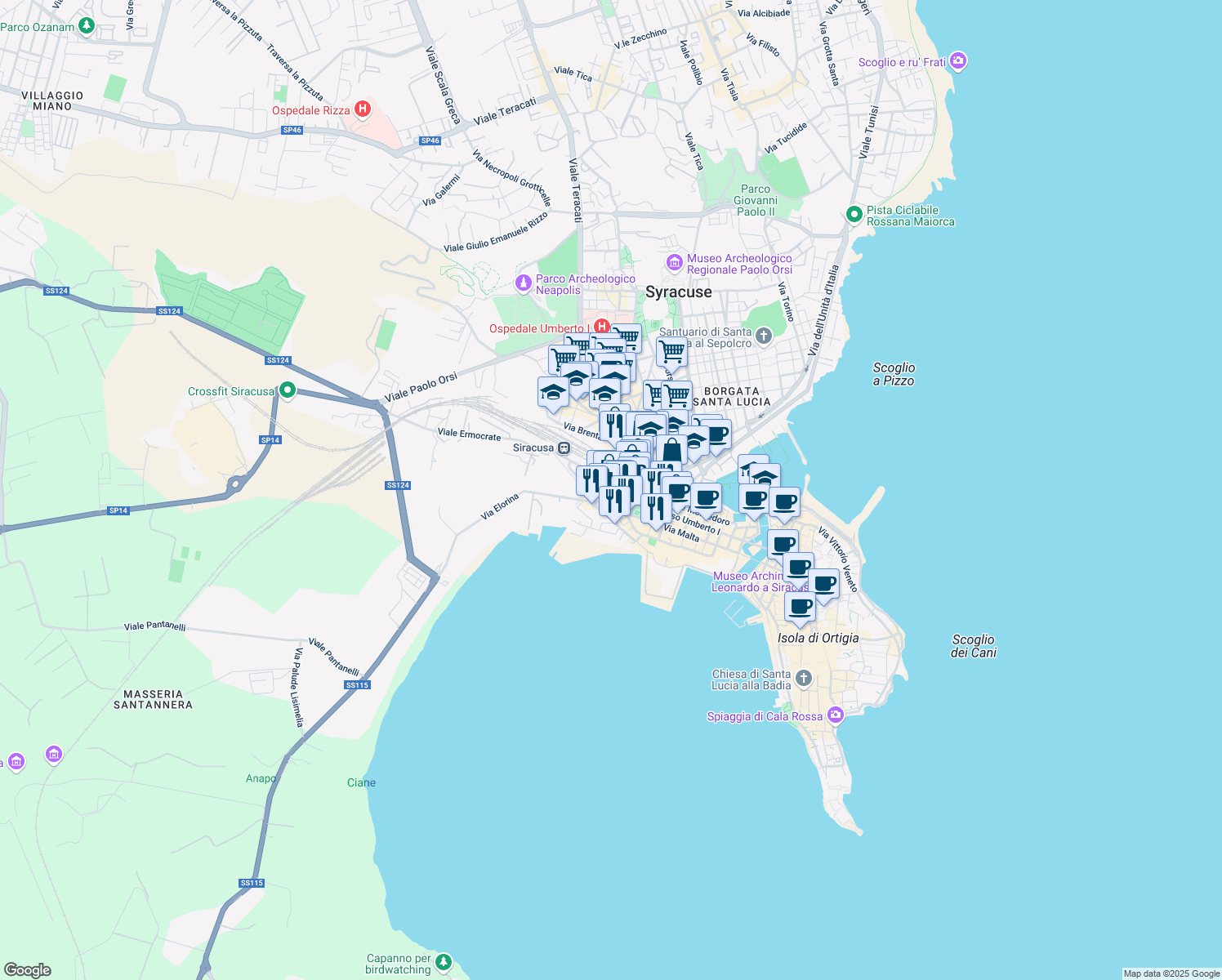Open the Ospedale Rizza hospital marker
Viewport: 1222px width, 980px height.
[363, 109]
